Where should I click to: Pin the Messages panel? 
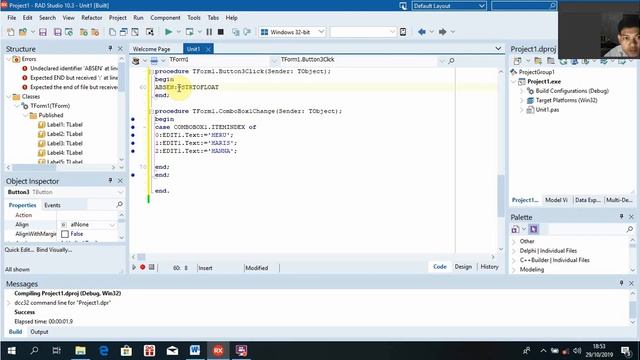[621, 283]
